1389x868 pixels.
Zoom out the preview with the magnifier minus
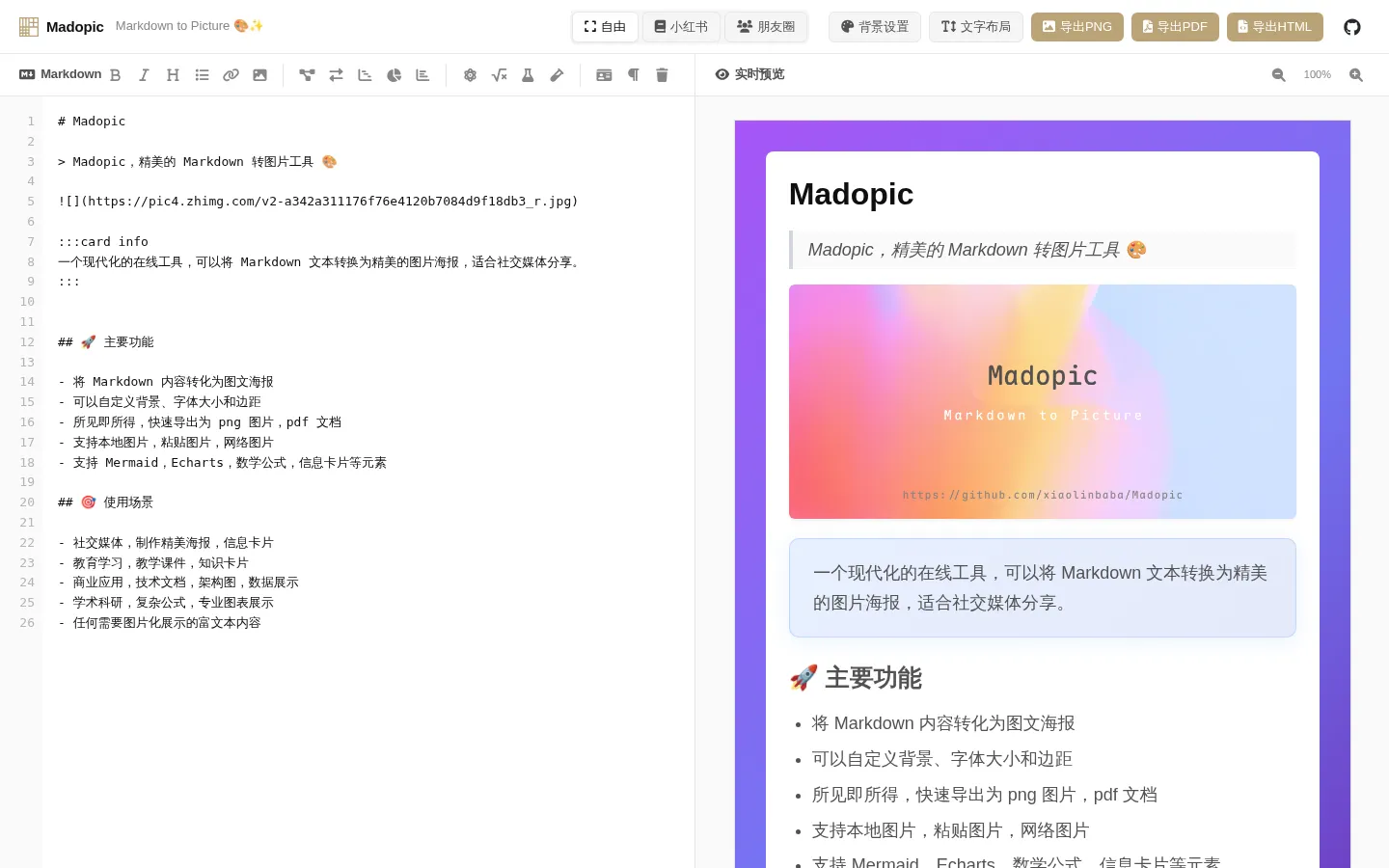click(x=1278, y=75)
